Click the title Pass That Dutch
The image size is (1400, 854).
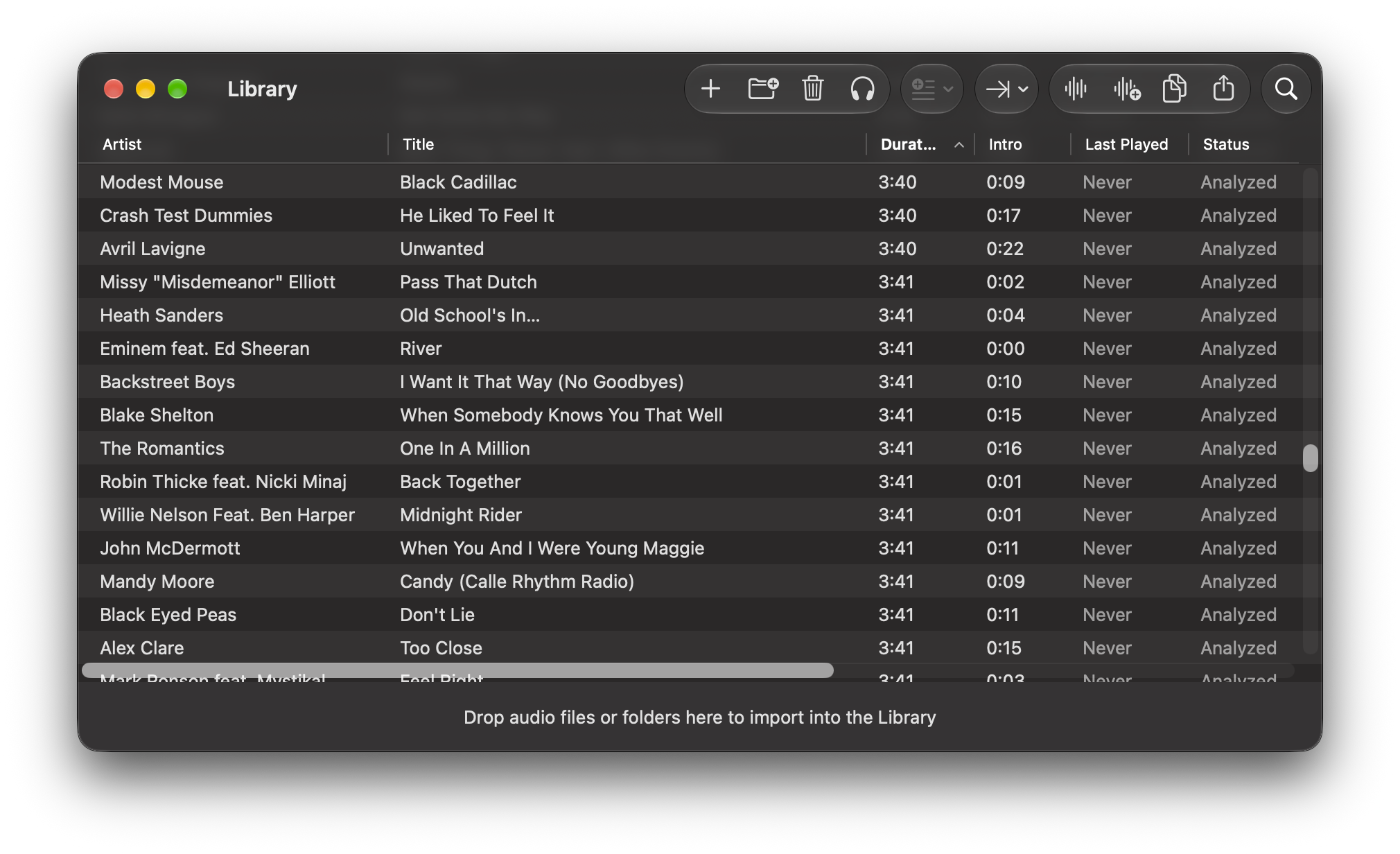pos(468,281)
